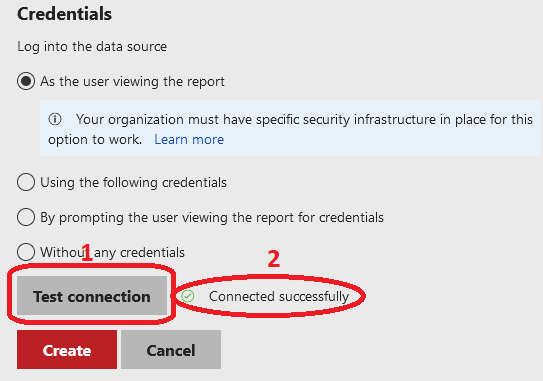Click the 'Connected successfully' status message
This screenshot has height=381, width=543.
pos(279,296)
